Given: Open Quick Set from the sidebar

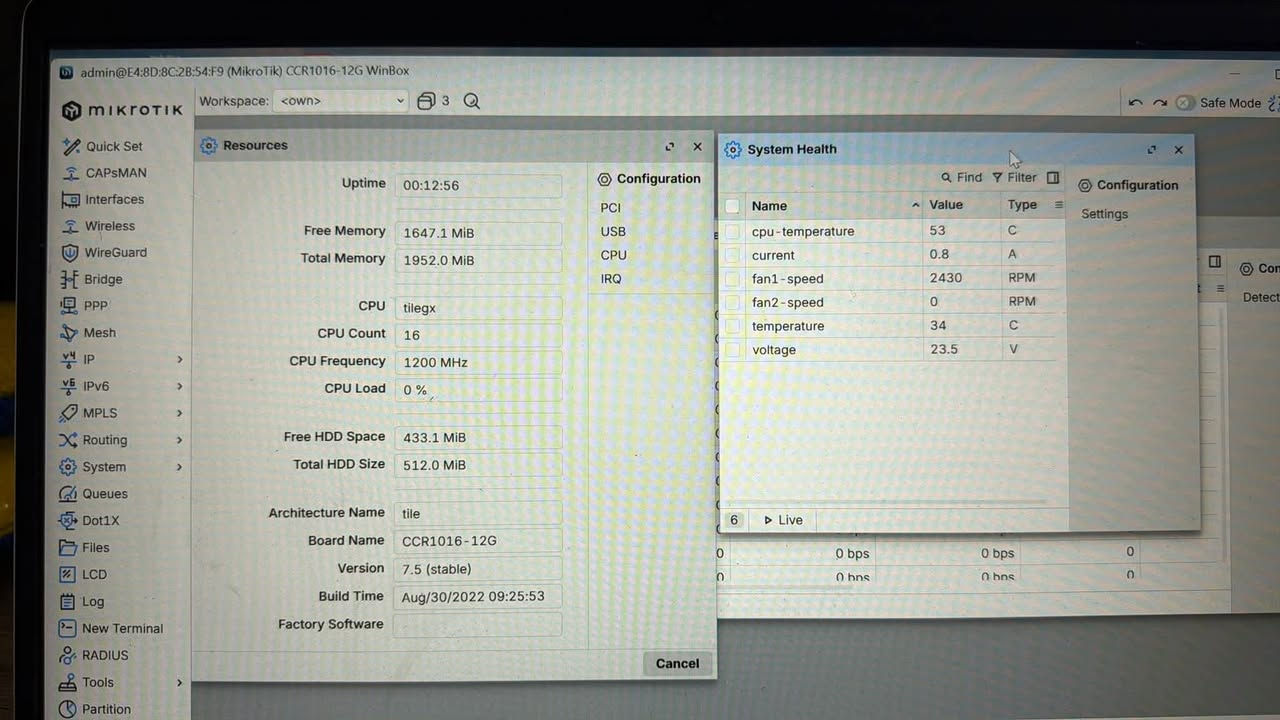Looking at the screenshot, I should 102,146.
